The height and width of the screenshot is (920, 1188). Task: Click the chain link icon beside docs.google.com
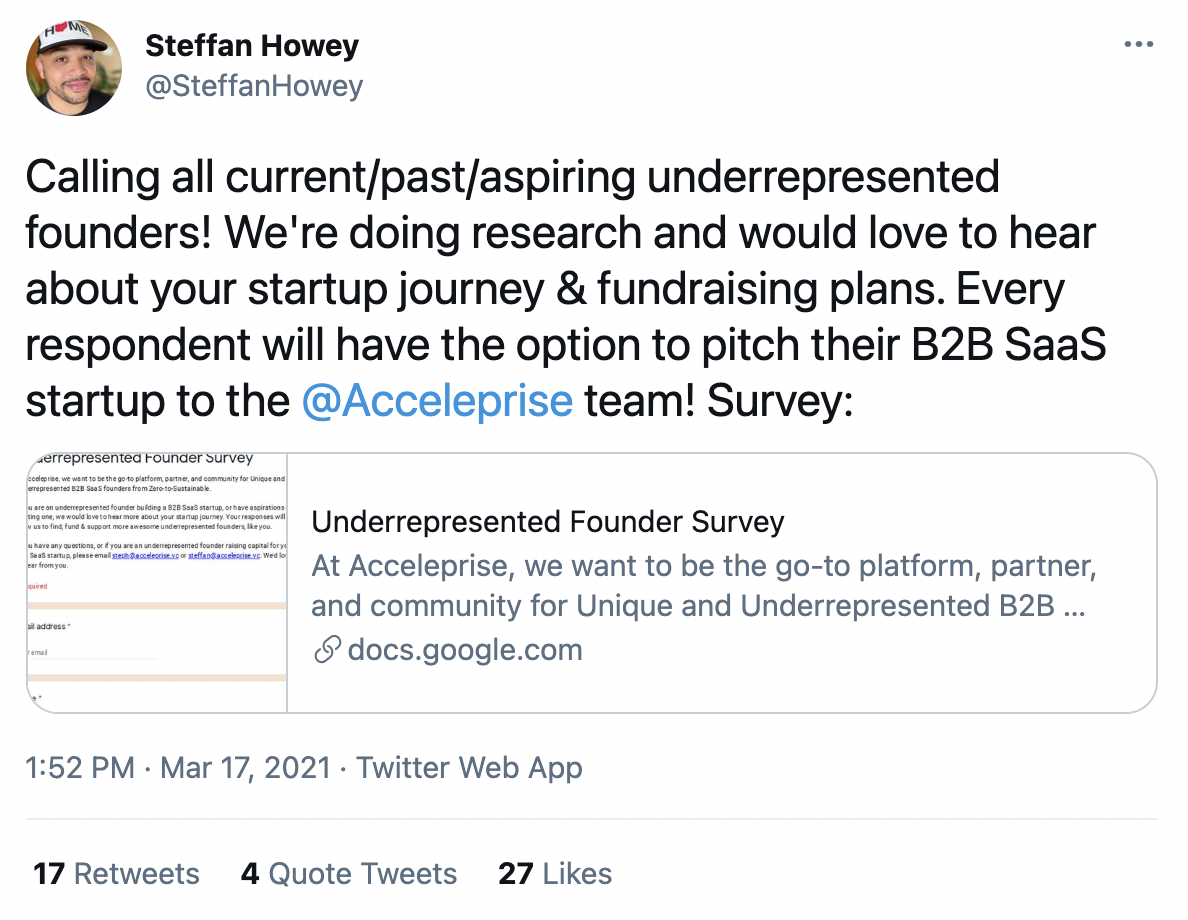[x=326, y=651]
